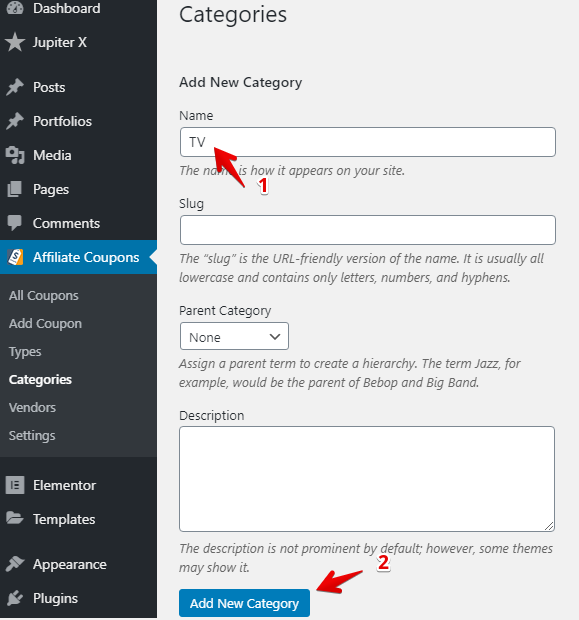The height and width of the screenshot is (620, 579).
Task: Open Media via its camera-music icon
Action: click(15, 155)
